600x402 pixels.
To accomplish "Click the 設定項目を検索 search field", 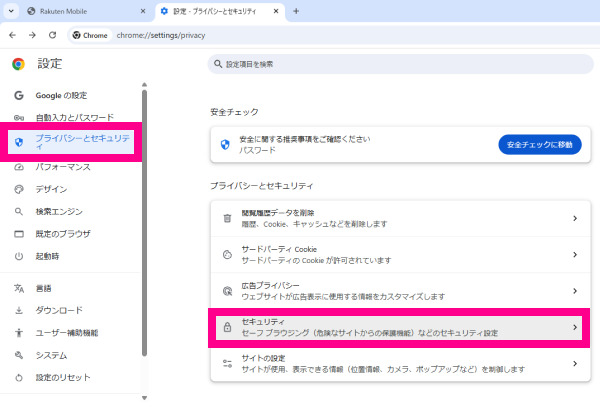I will [x=400, y=64].
